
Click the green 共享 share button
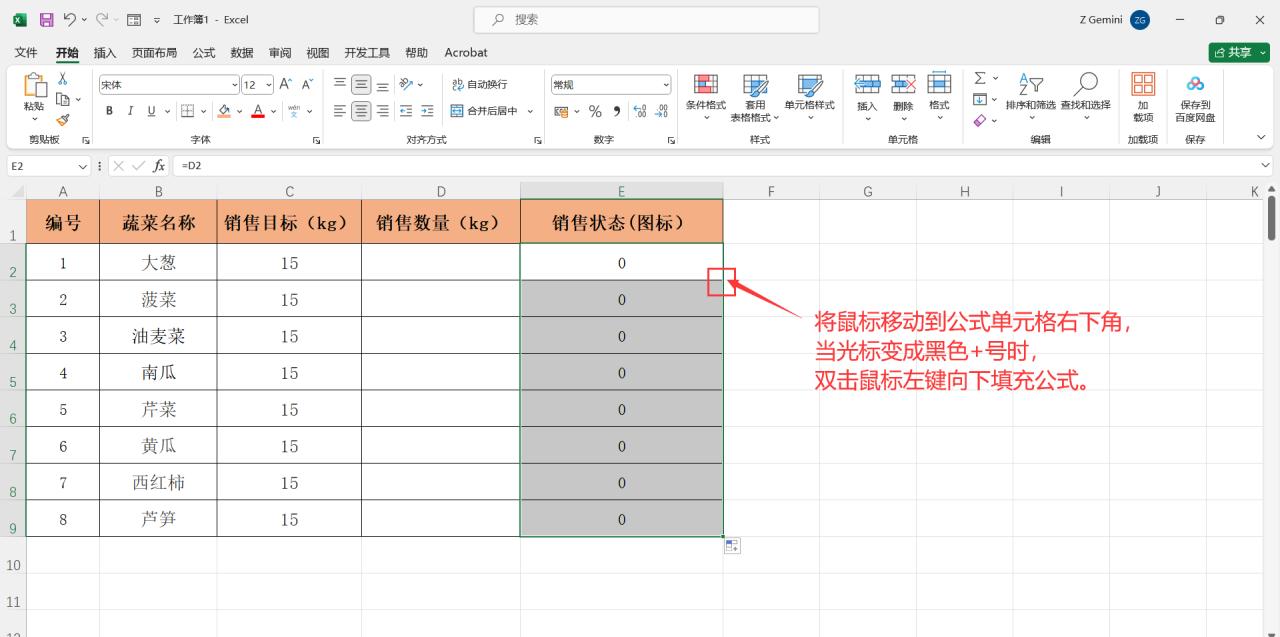click(1238, 52)
